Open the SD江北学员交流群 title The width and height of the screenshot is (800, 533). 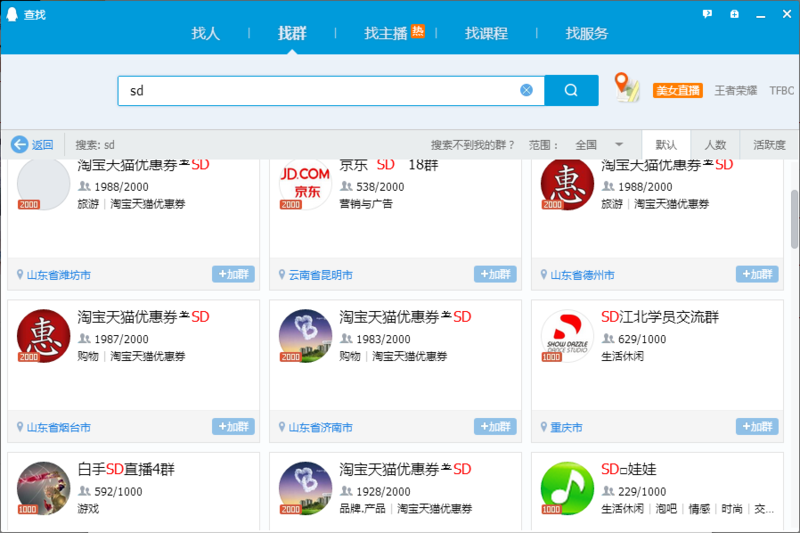point(660,317)
